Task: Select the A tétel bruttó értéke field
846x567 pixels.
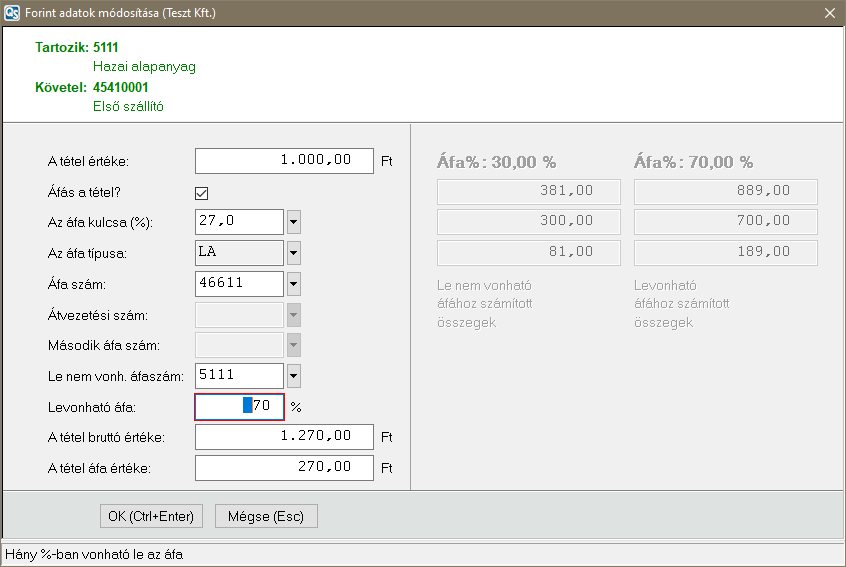Action: pos(284,437)
